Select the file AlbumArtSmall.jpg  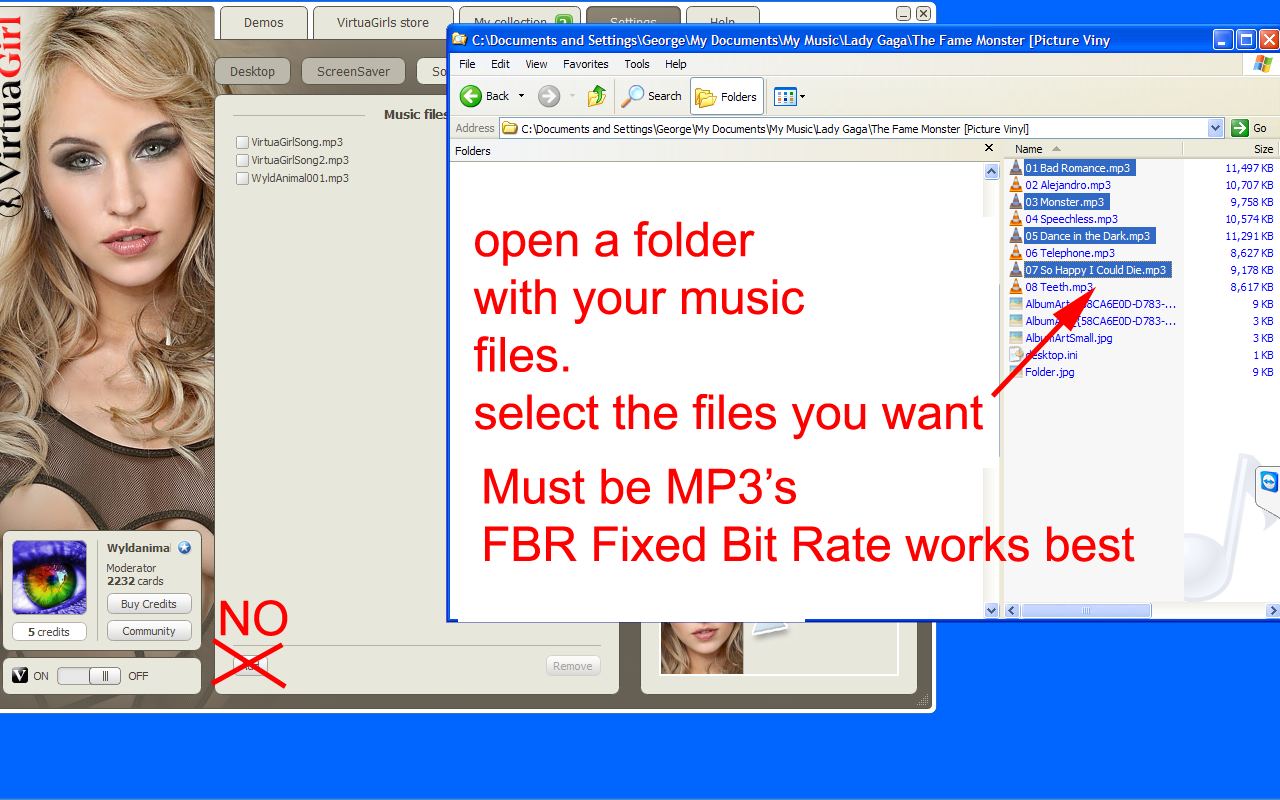click(x=1068, y=338)
